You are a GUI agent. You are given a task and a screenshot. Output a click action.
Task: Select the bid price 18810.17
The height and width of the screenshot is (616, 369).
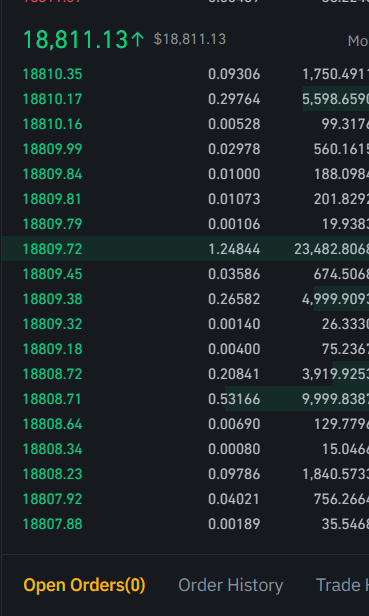click(53, 99)
